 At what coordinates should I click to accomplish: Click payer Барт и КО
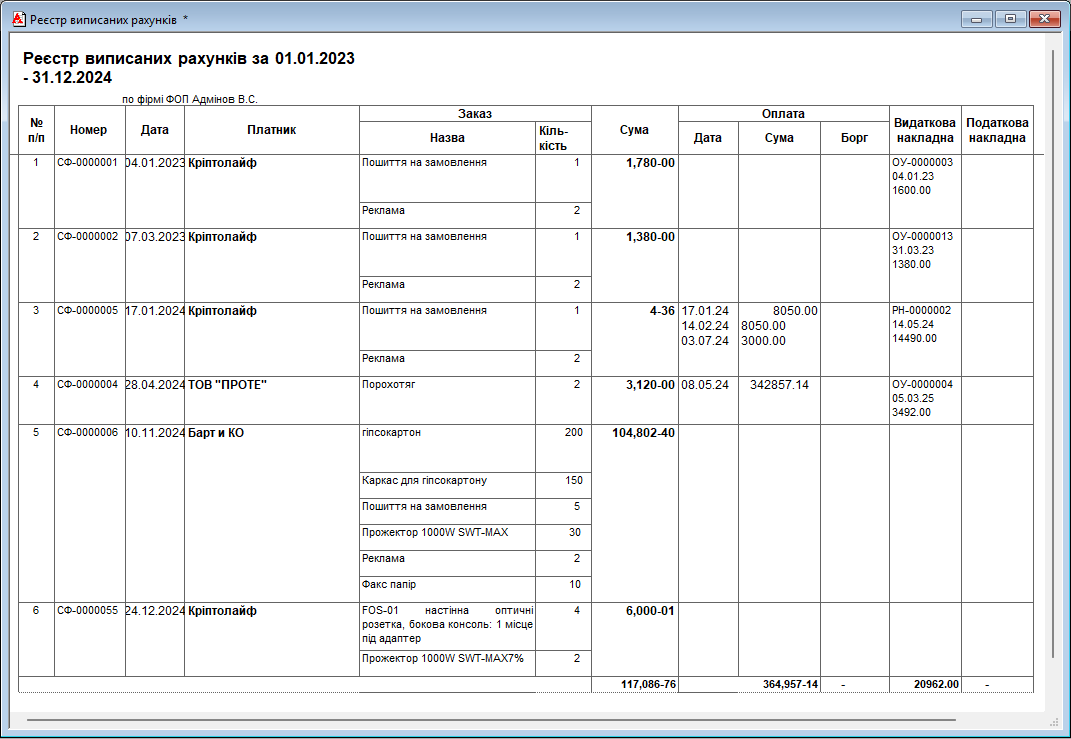pos(216,432)
